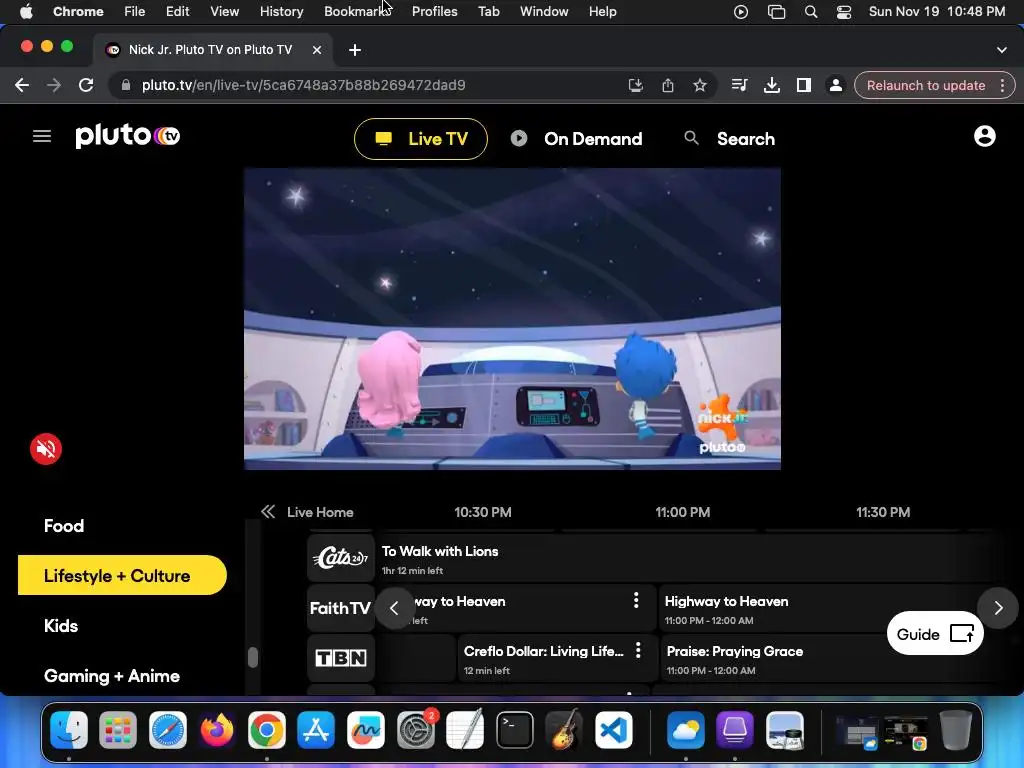This screenshot has width=1024, height=768.
Task: Open Pluto TV Search
Action: [729, 138]
